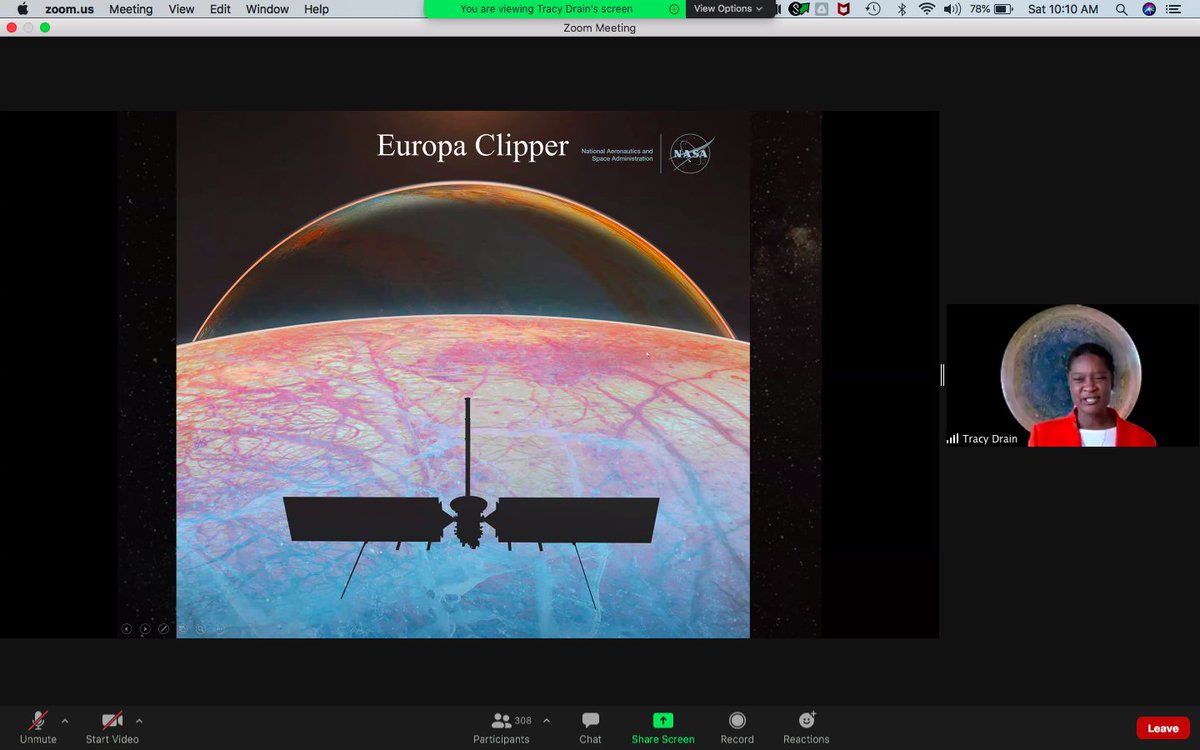Start recording with the Record button

point(737,727)
